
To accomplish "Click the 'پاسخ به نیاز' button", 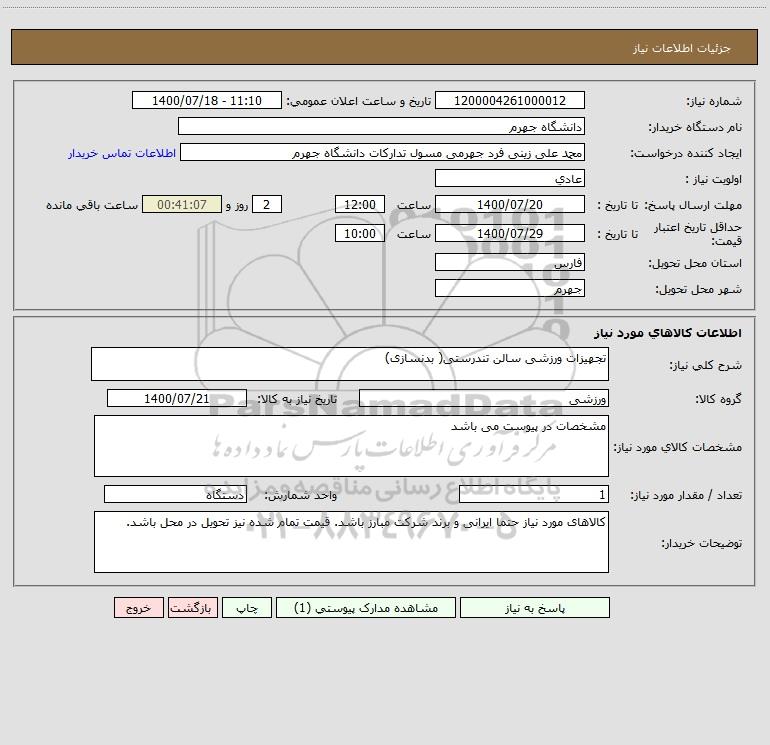I will pos(534,608).
